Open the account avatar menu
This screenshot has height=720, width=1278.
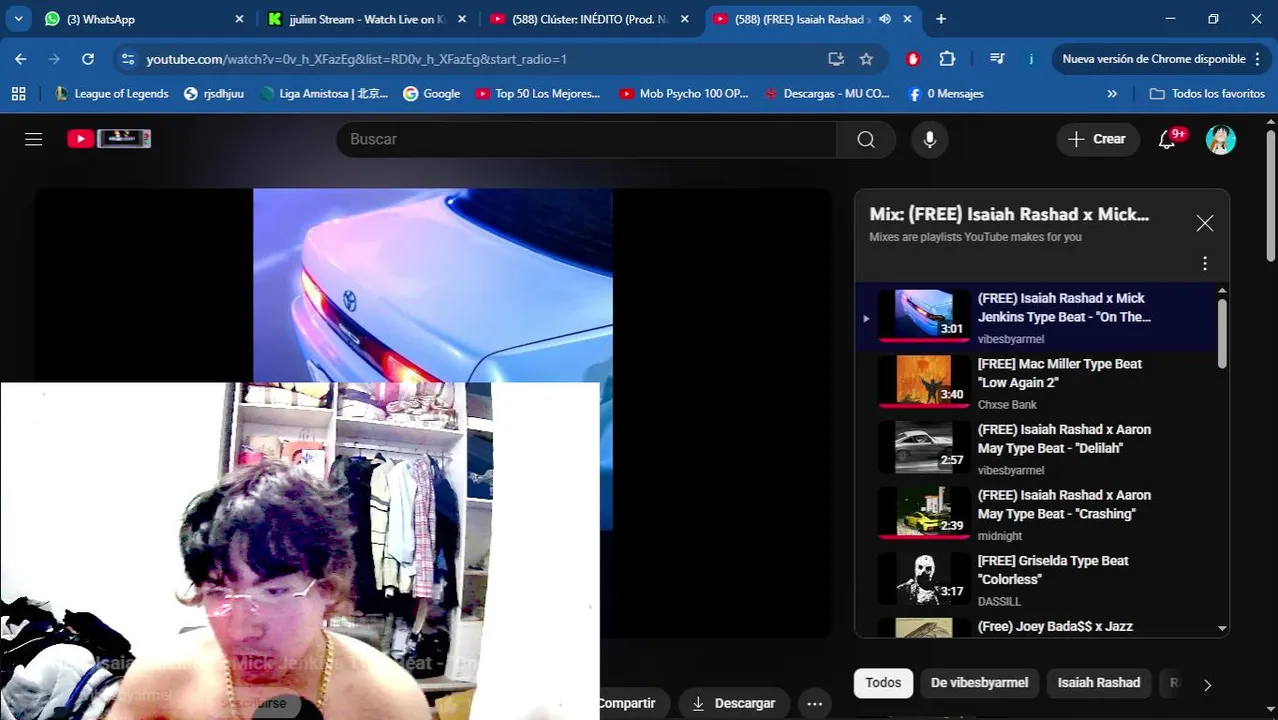coord(1221,139)
